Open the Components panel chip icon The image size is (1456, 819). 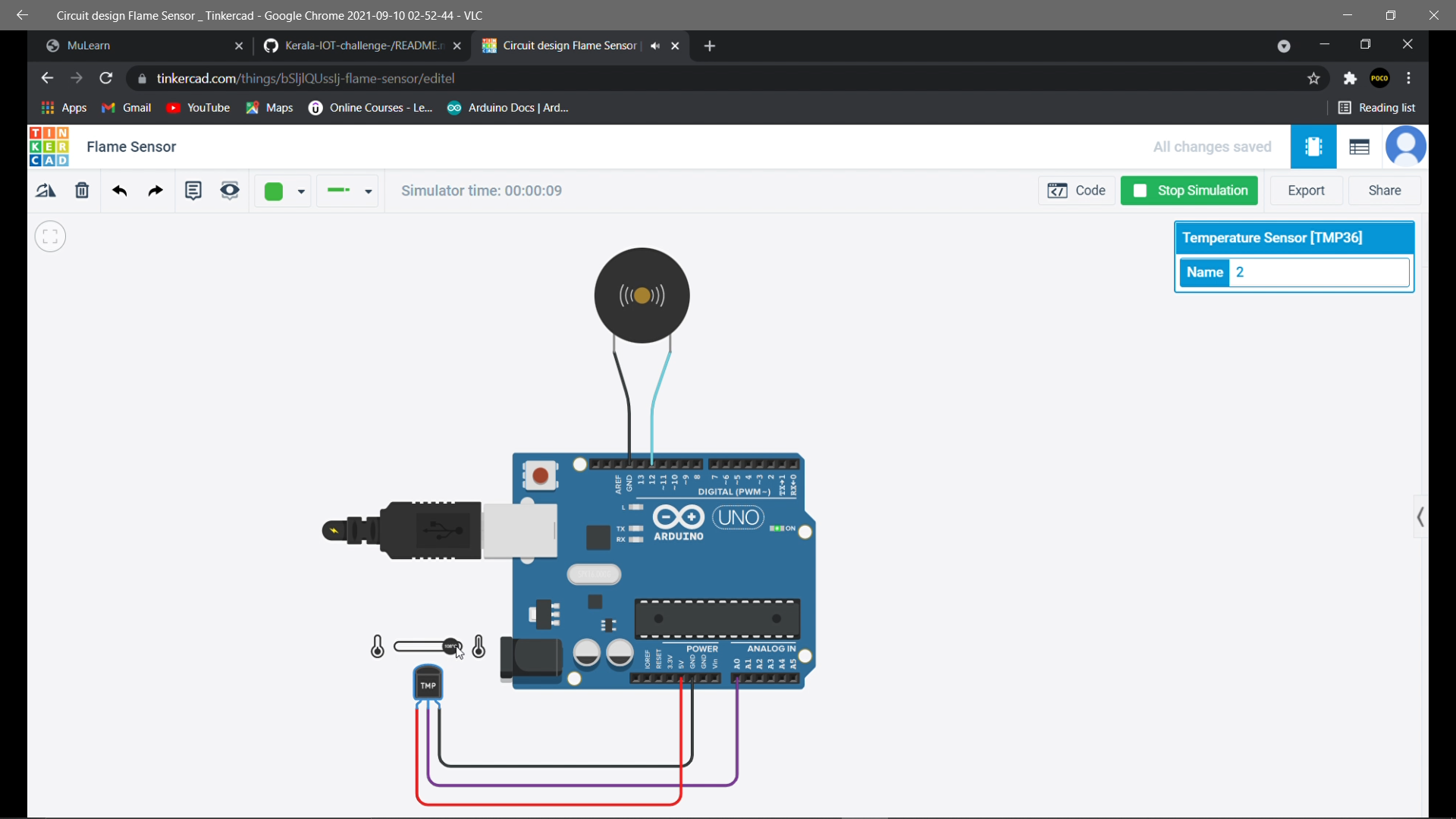pos(1313,146)
